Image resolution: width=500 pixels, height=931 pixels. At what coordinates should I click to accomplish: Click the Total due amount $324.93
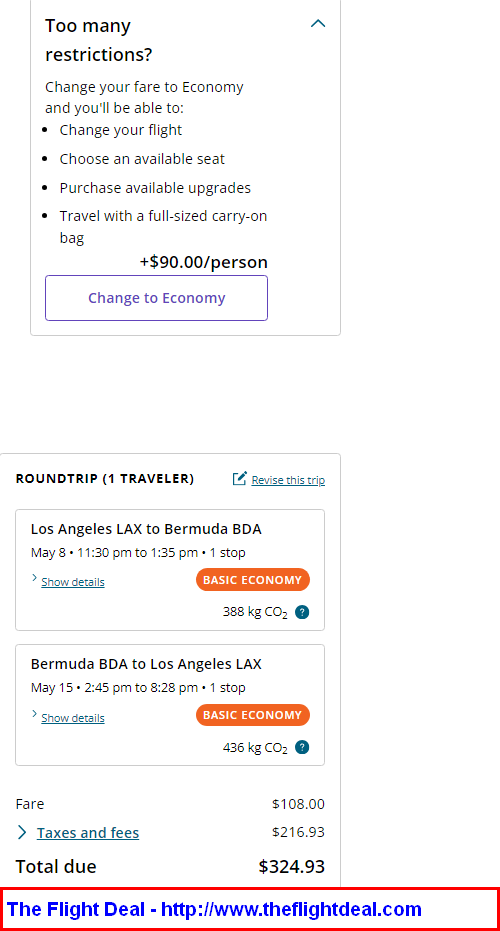pos(292,867)
